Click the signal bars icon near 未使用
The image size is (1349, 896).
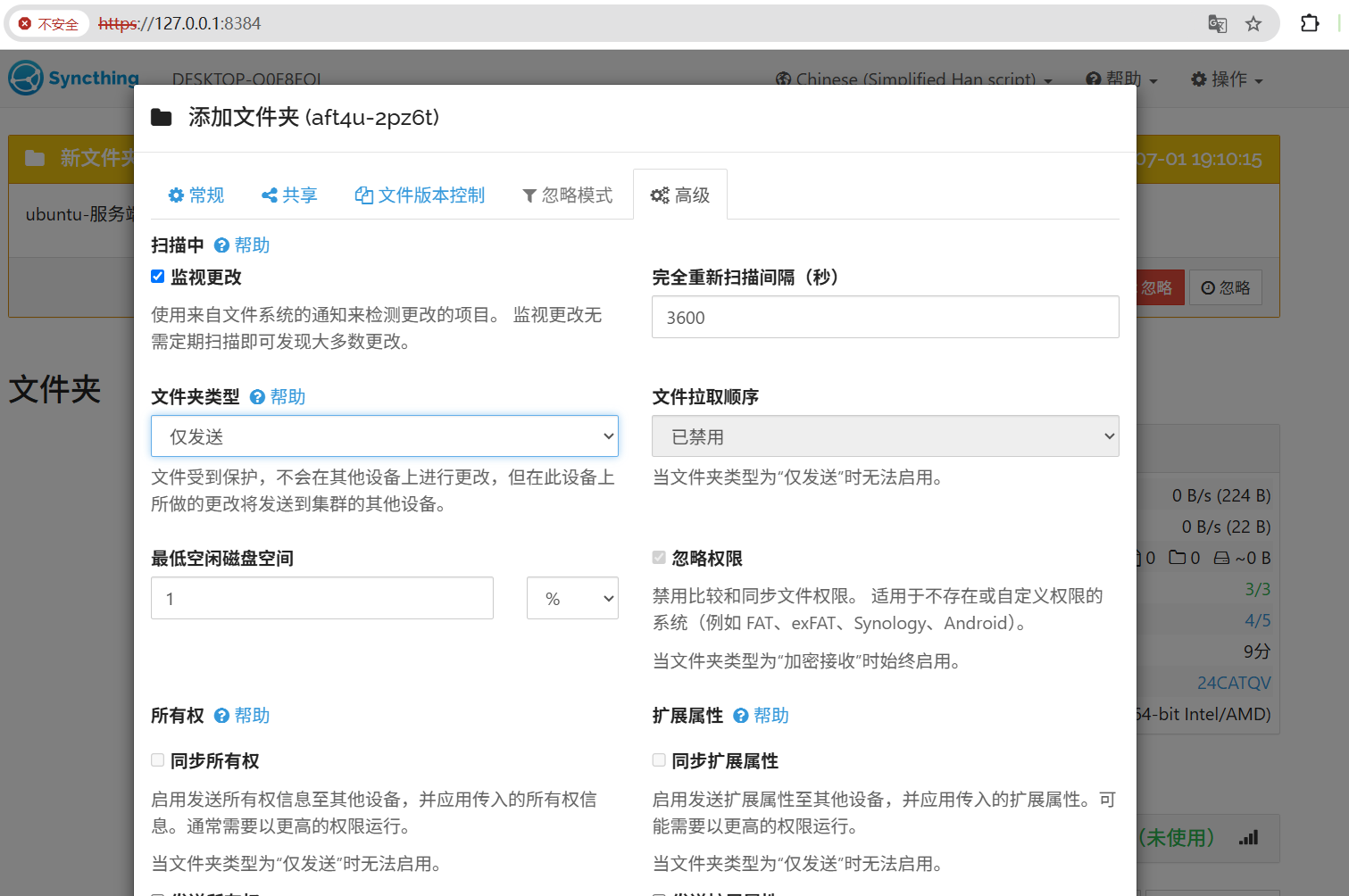point(1248,838)
